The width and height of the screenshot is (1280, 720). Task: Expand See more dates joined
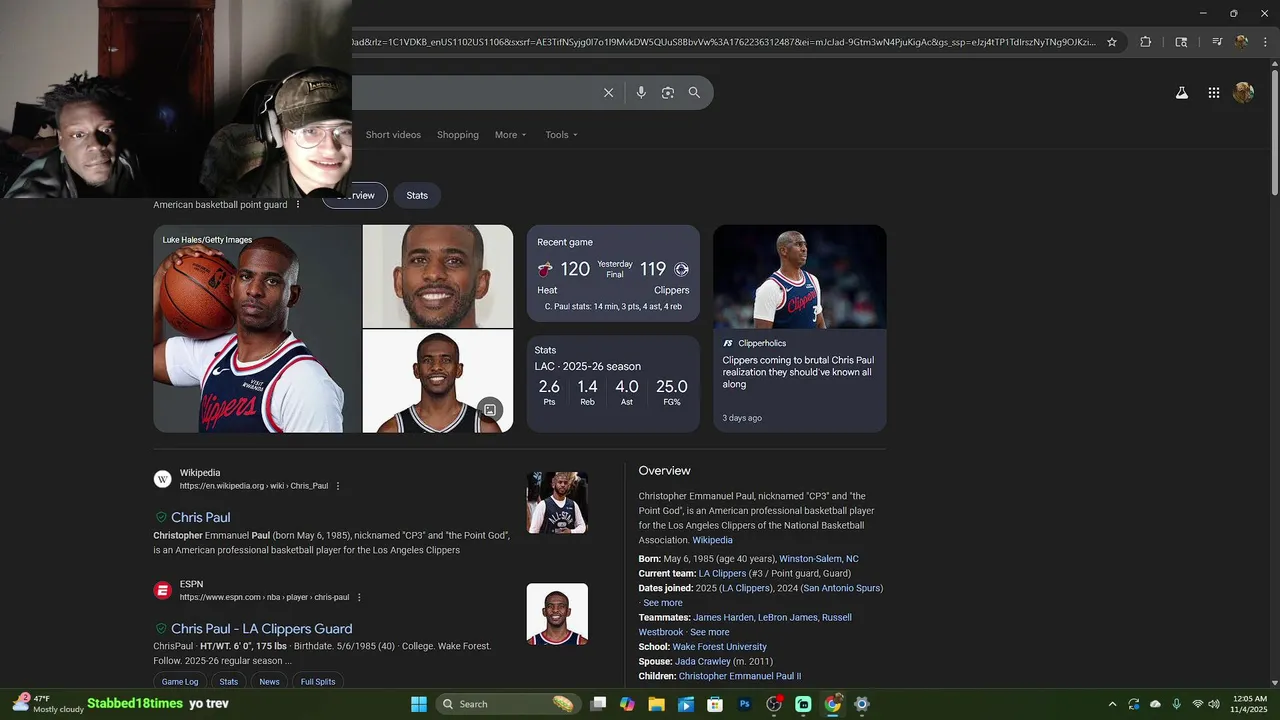(x=663, y=603)
